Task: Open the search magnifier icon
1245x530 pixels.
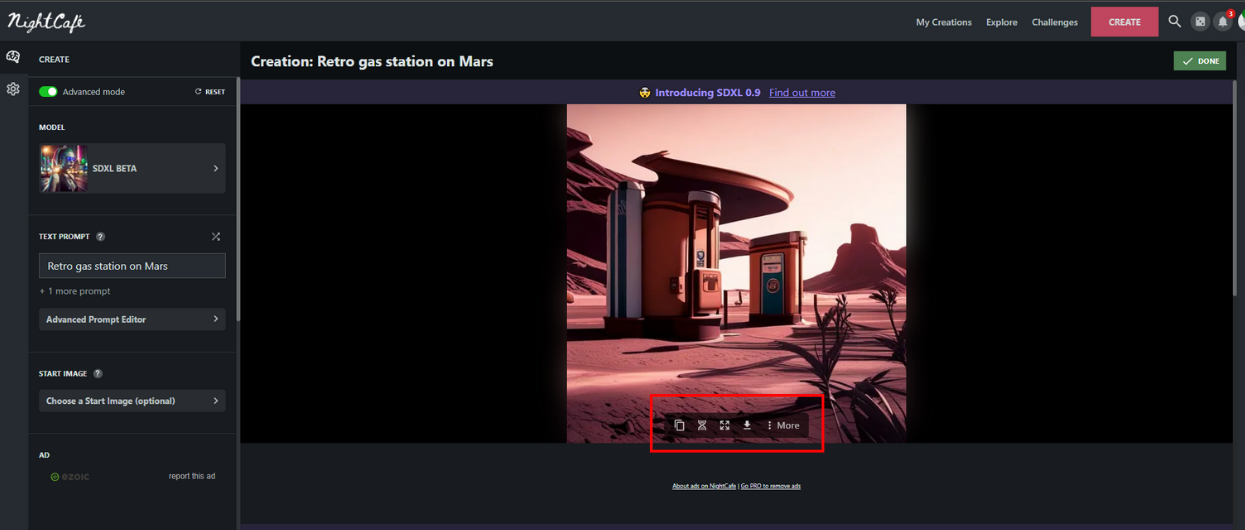Action: pyautogui.click(x=1175, y=21)
